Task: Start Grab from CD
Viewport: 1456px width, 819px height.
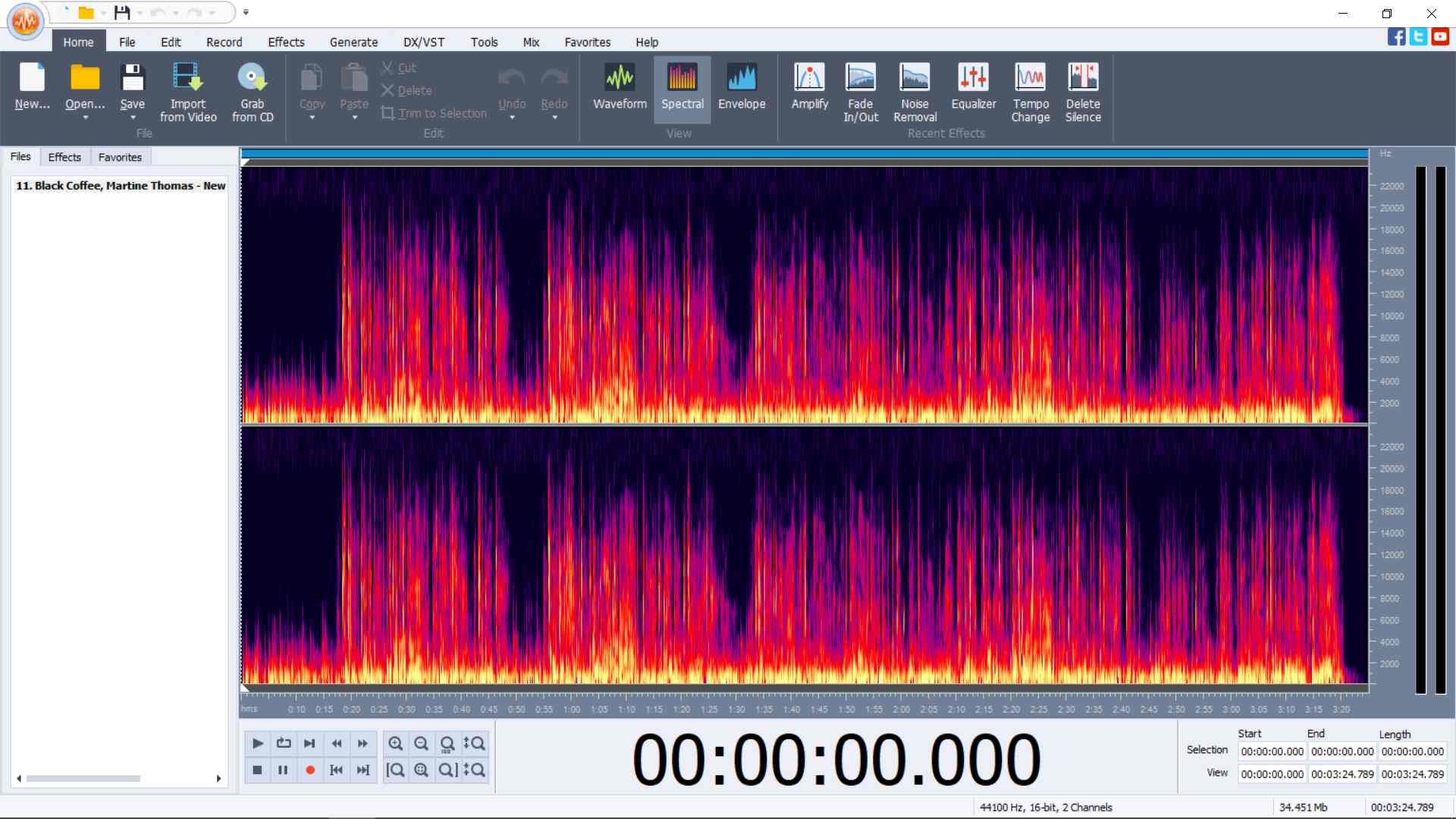Action: tap(253, 89)
